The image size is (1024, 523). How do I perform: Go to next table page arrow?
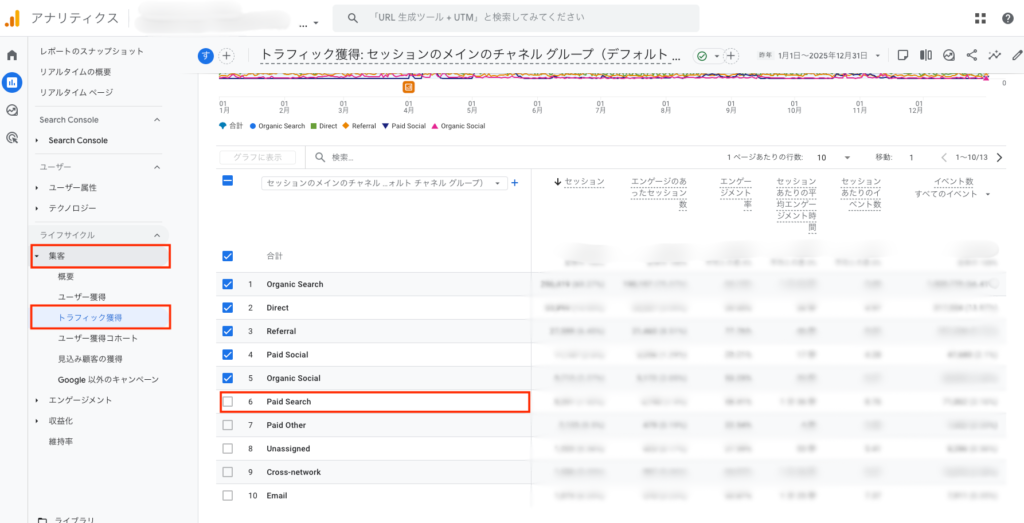(x=999, y=157)
